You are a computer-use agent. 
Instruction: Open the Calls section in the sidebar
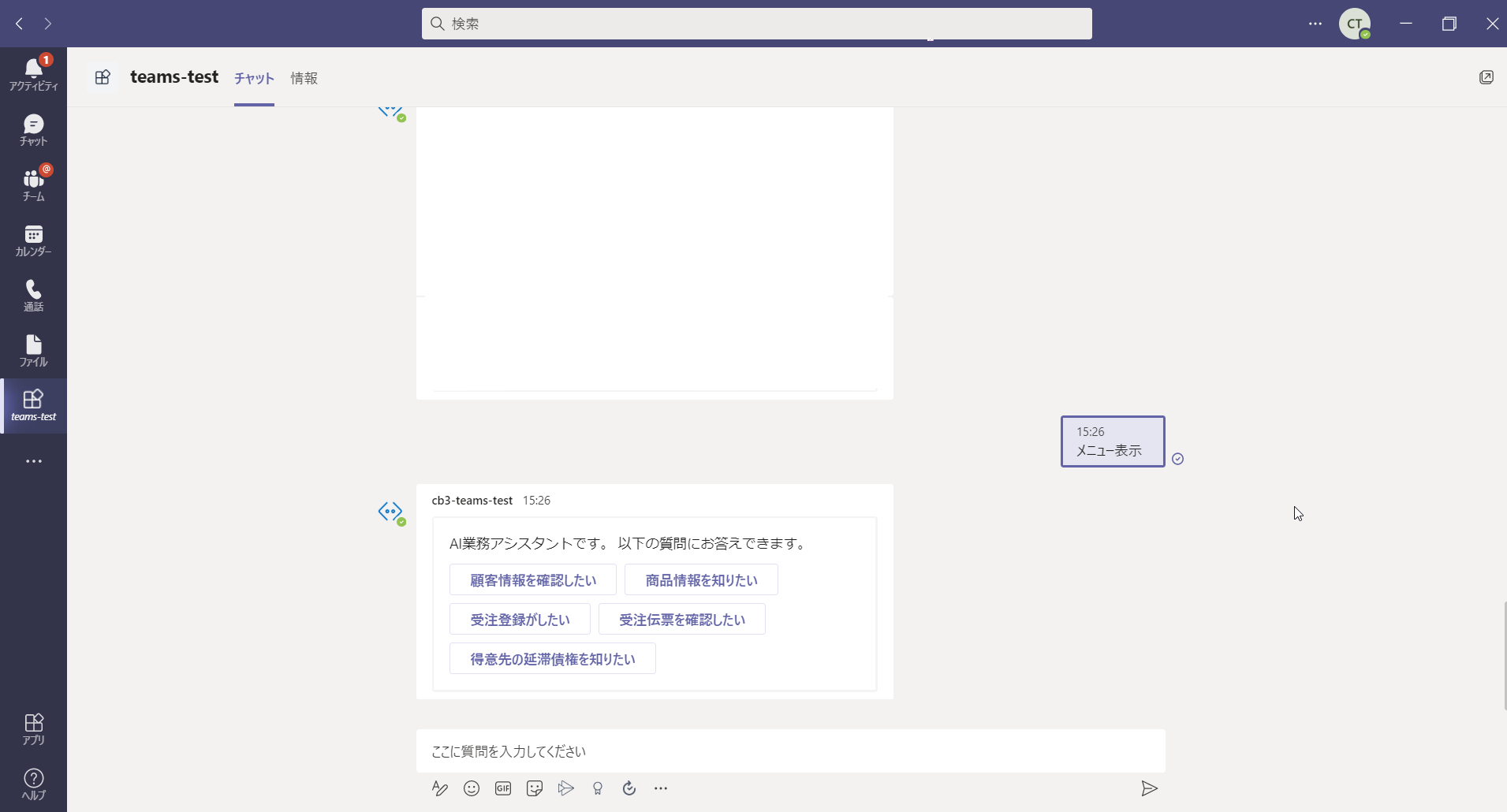(33, 296)
